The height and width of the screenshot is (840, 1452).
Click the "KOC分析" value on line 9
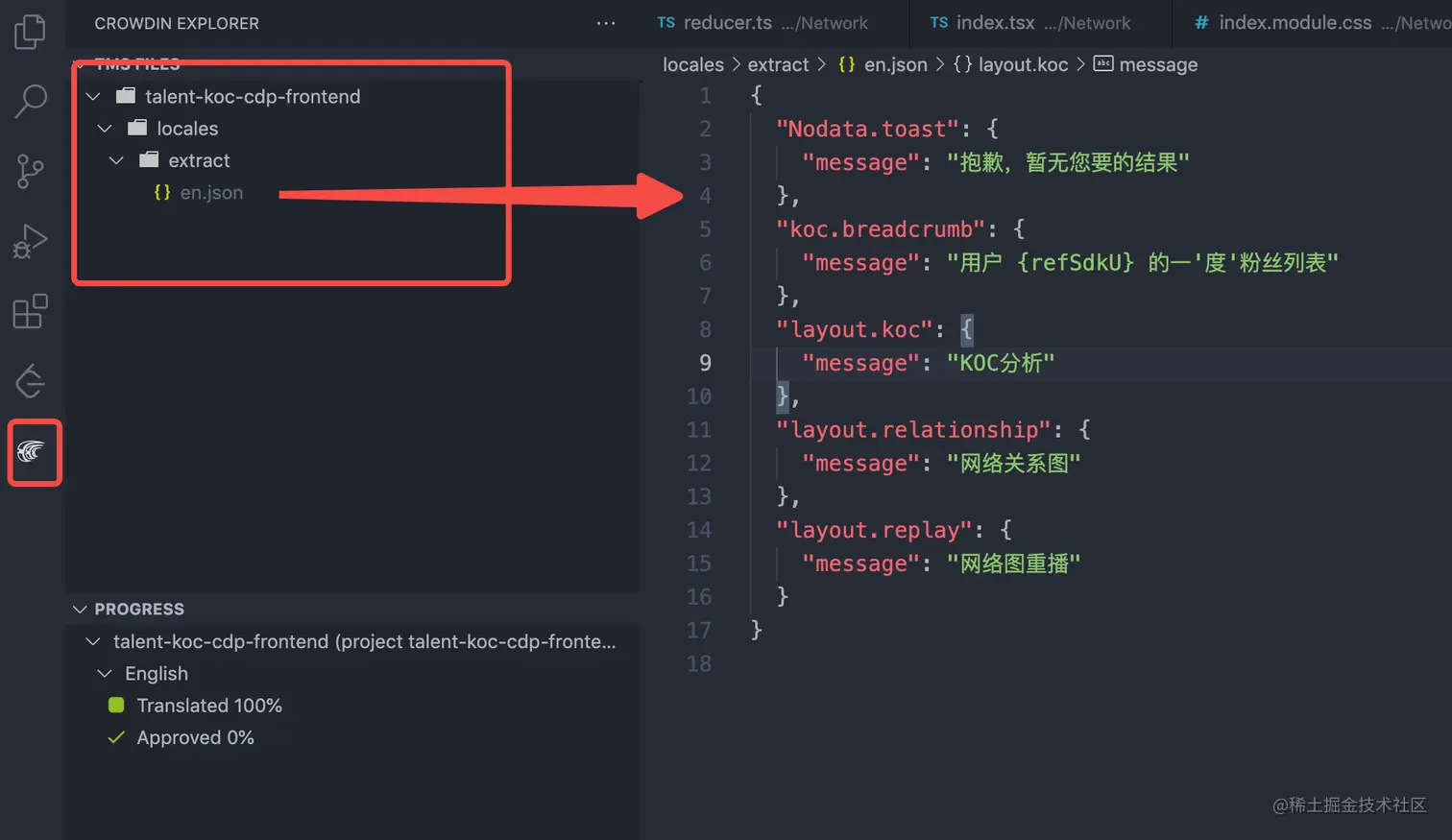tap(1001, 363)
